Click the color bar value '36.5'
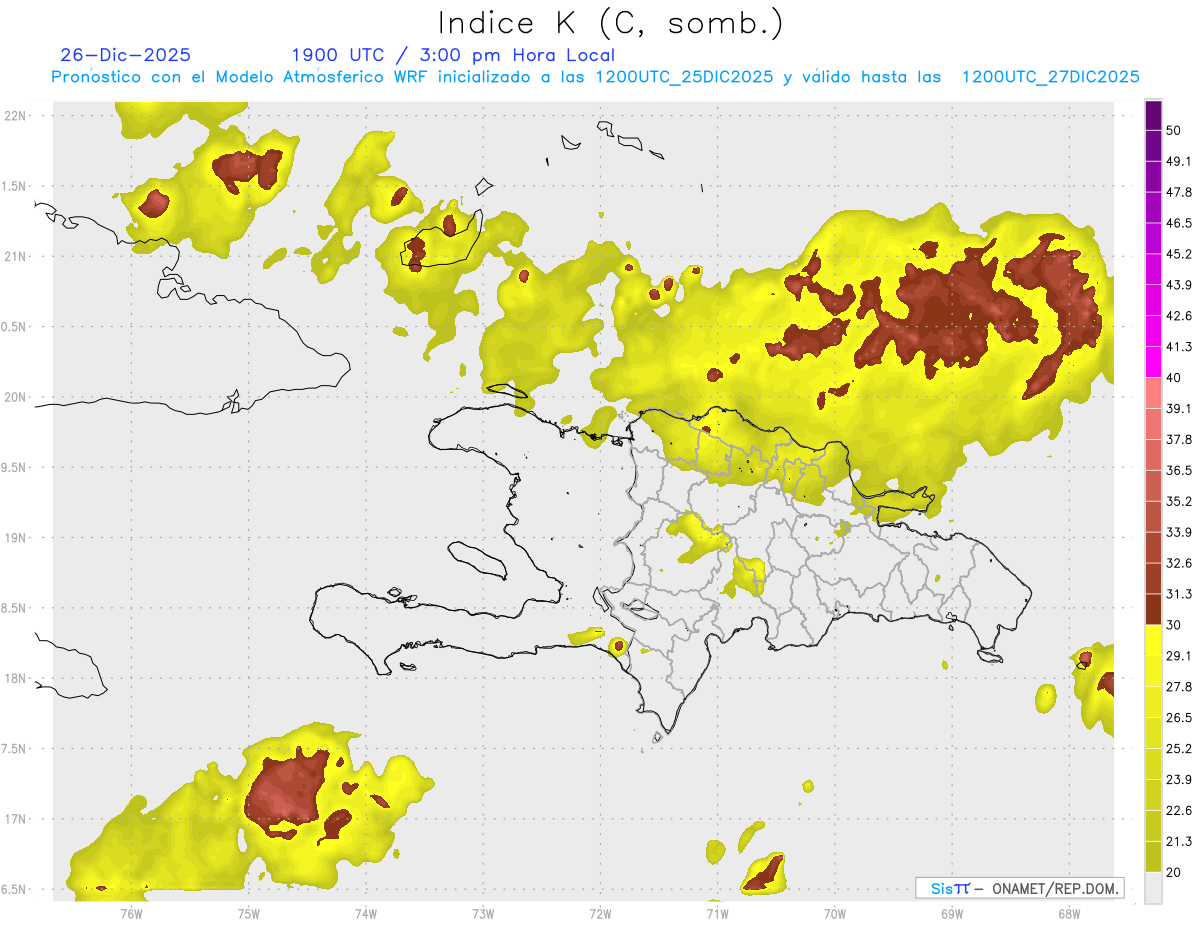The width and height of the screenshot is (1200, 927). [1180, 470]
